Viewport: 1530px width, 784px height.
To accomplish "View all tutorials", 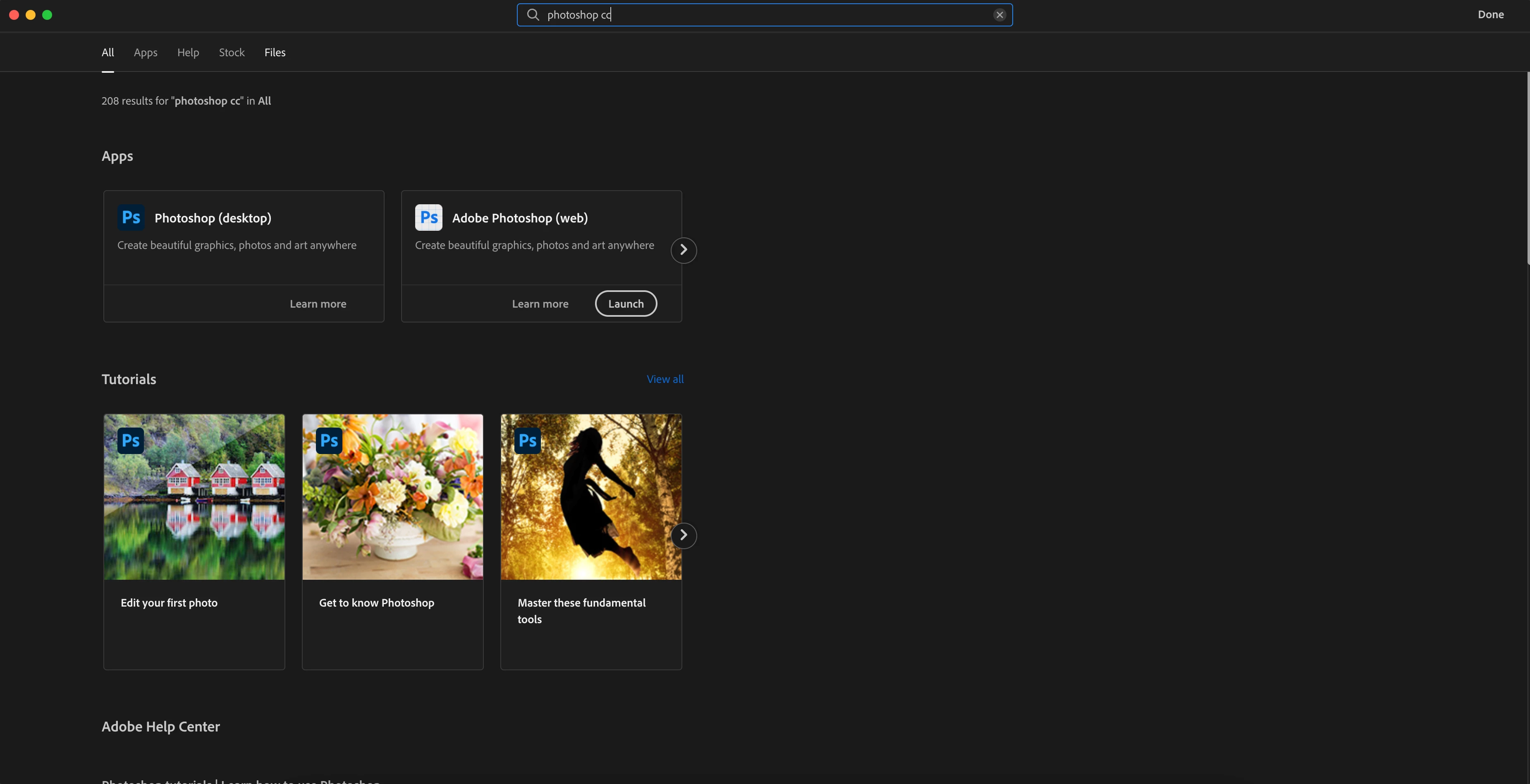I will 665,379.
